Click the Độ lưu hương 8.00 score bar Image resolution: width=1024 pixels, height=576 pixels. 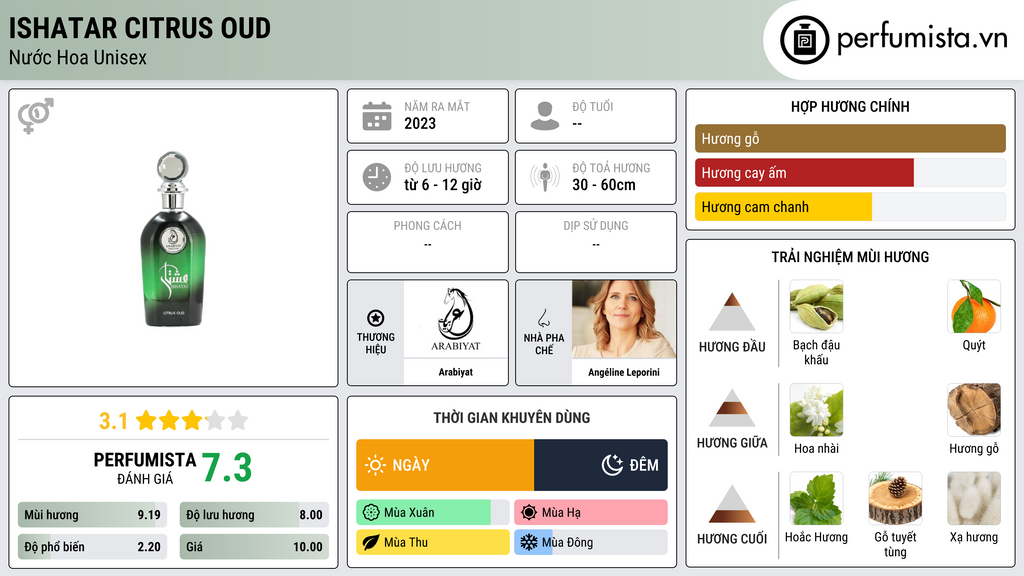coord(254,515)
